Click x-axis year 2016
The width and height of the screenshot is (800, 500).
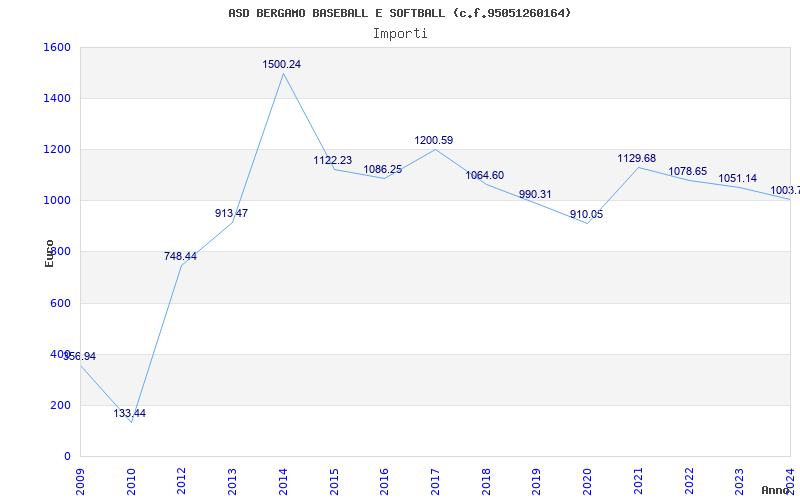[x=384, y=481]
